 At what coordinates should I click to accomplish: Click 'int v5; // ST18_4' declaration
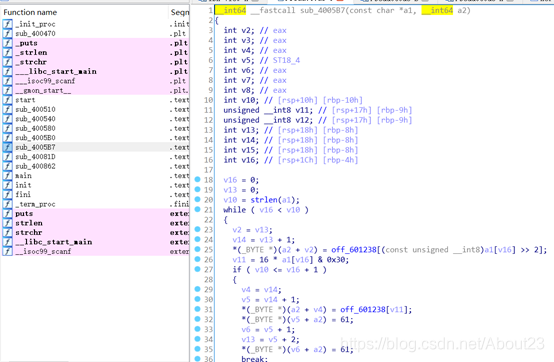click(261, 60)
